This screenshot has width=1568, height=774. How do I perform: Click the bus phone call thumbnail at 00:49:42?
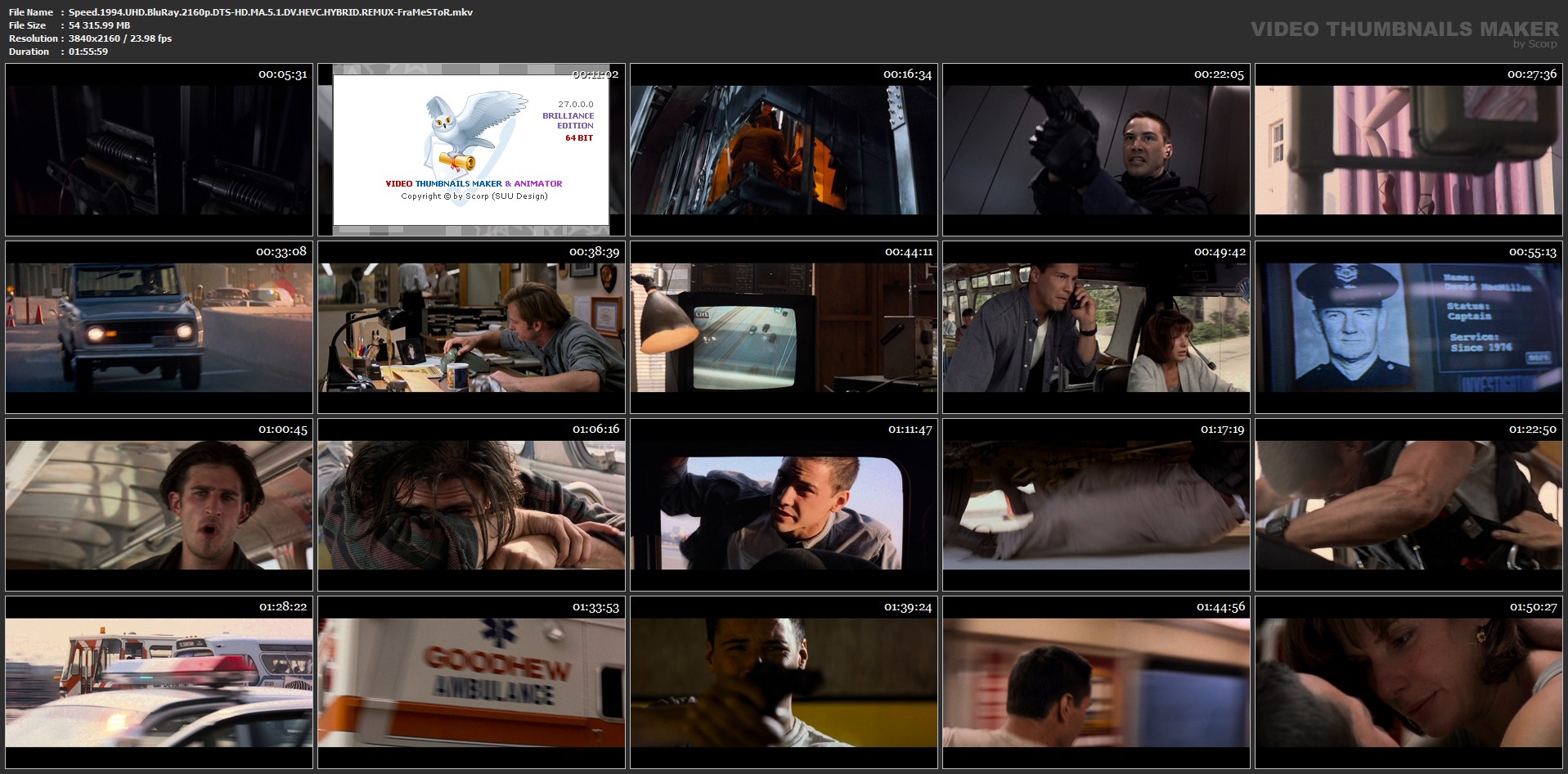1096,327
